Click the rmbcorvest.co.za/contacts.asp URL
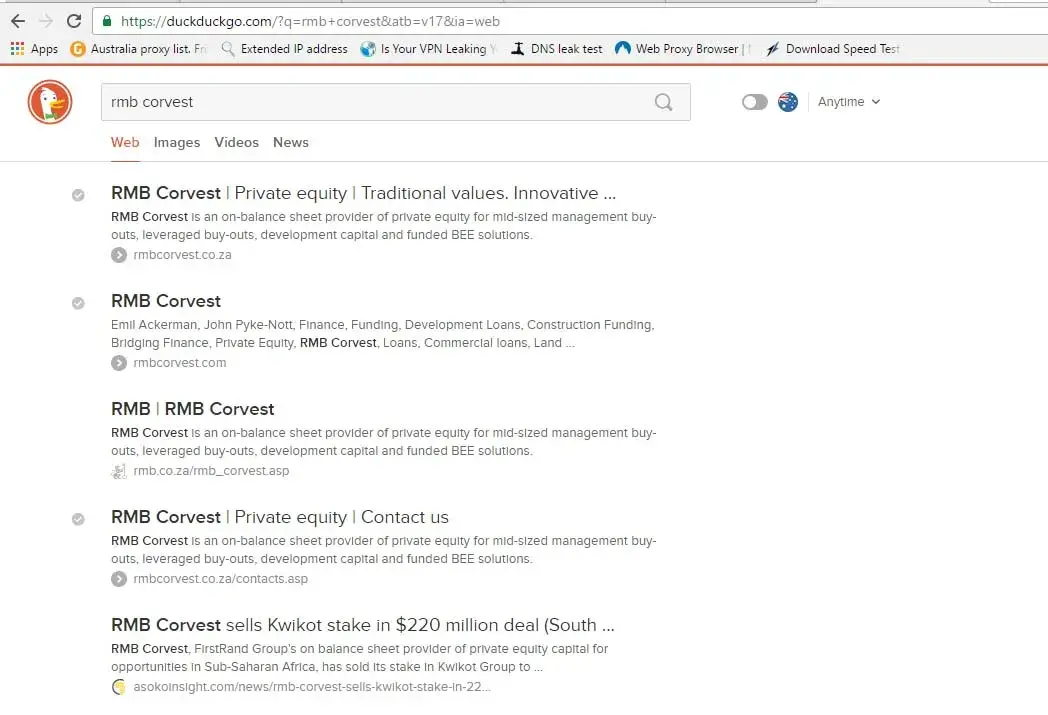The width and height of the screenshot is (1048, 715). pyautogui.click(x=221, y=579)
